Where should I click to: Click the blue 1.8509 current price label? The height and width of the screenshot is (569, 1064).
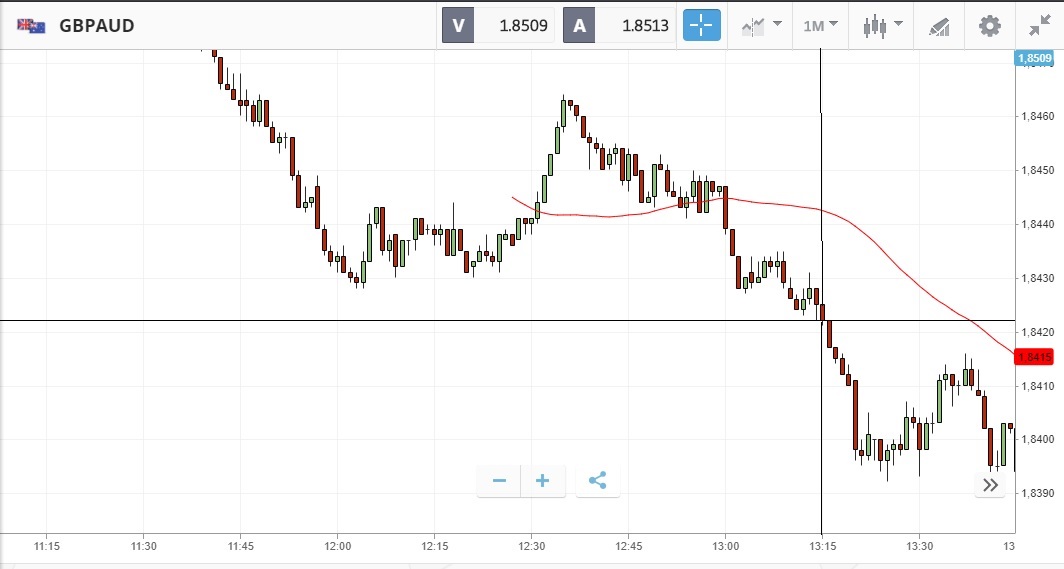coord(1033,59)
